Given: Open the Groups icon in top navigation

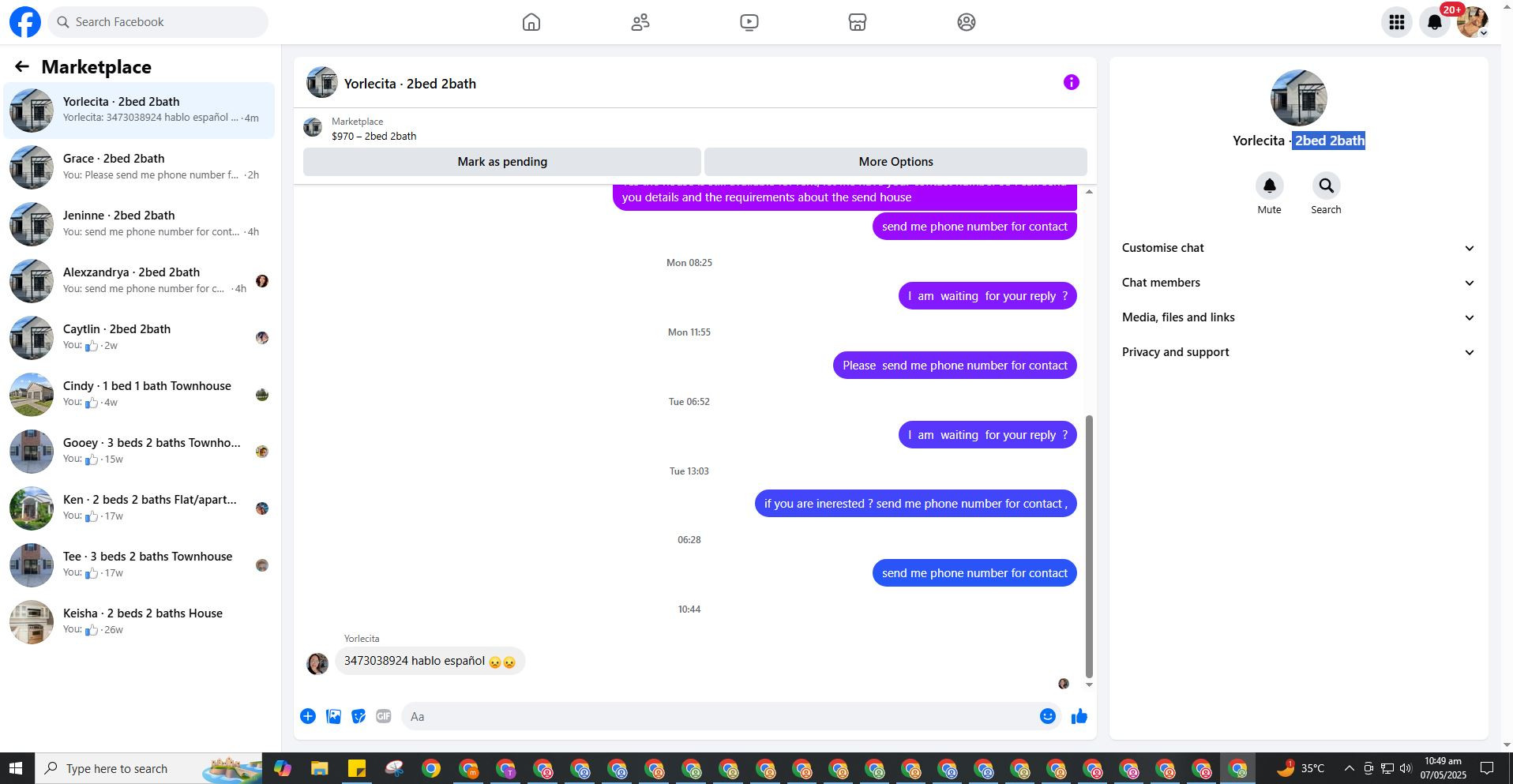Looking at the screenshot, I should pyautogui.click(x=967, y=22).
